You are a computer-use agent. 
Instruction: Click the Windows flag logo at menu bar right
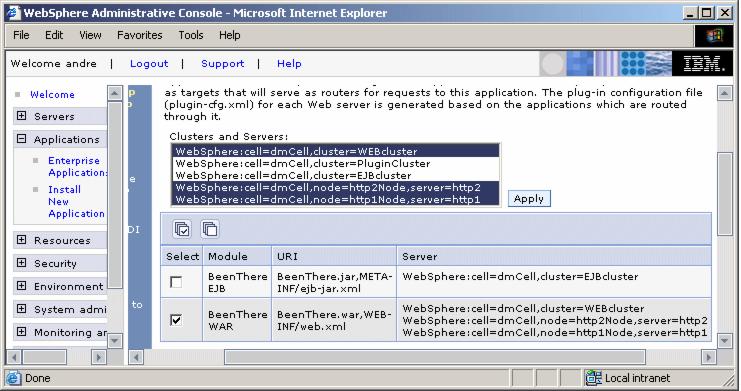click(714, 35)
